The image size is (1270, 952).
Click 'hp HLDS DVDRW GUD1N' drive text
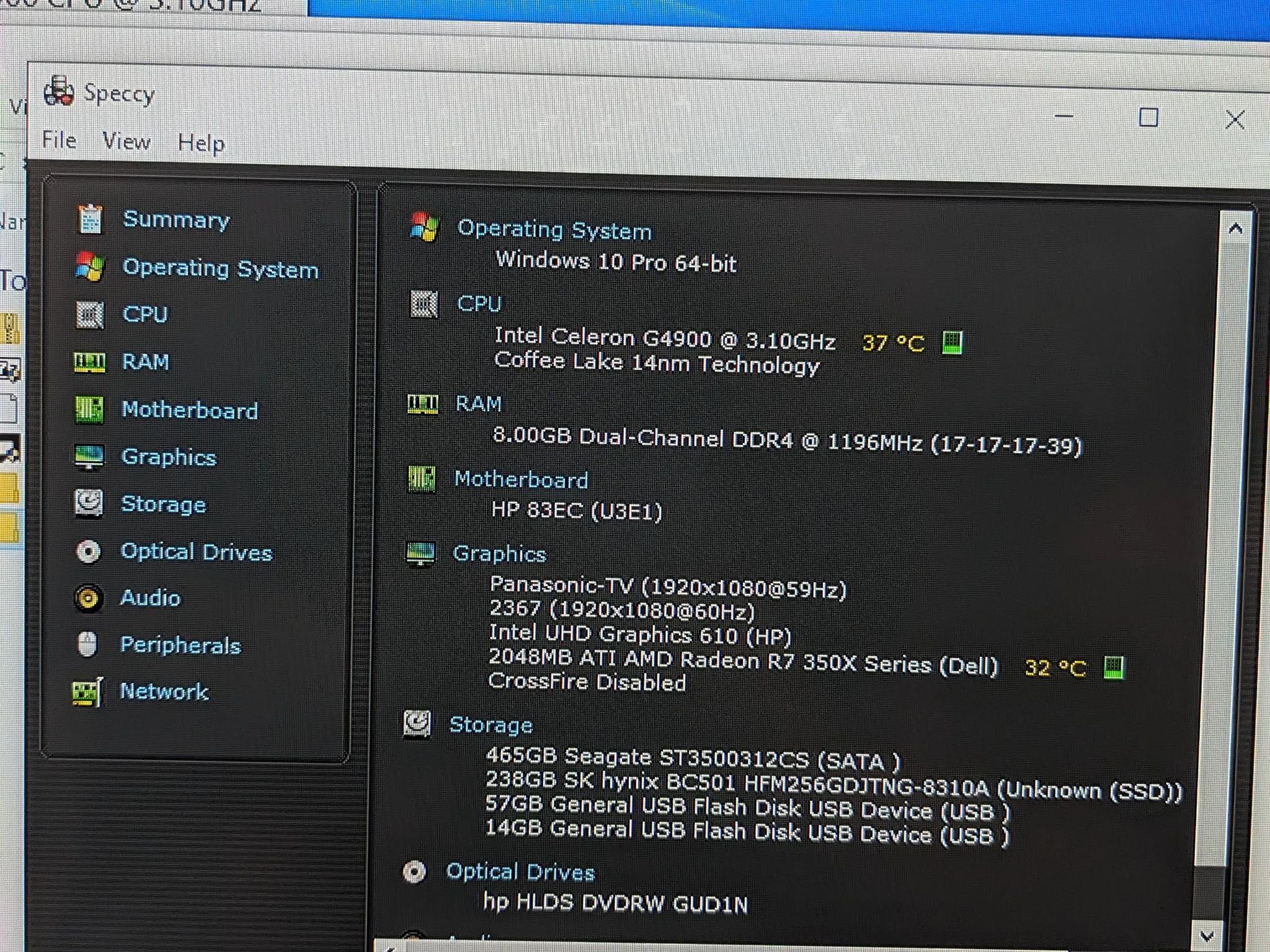pyautogui.click(x=616, y=902)
